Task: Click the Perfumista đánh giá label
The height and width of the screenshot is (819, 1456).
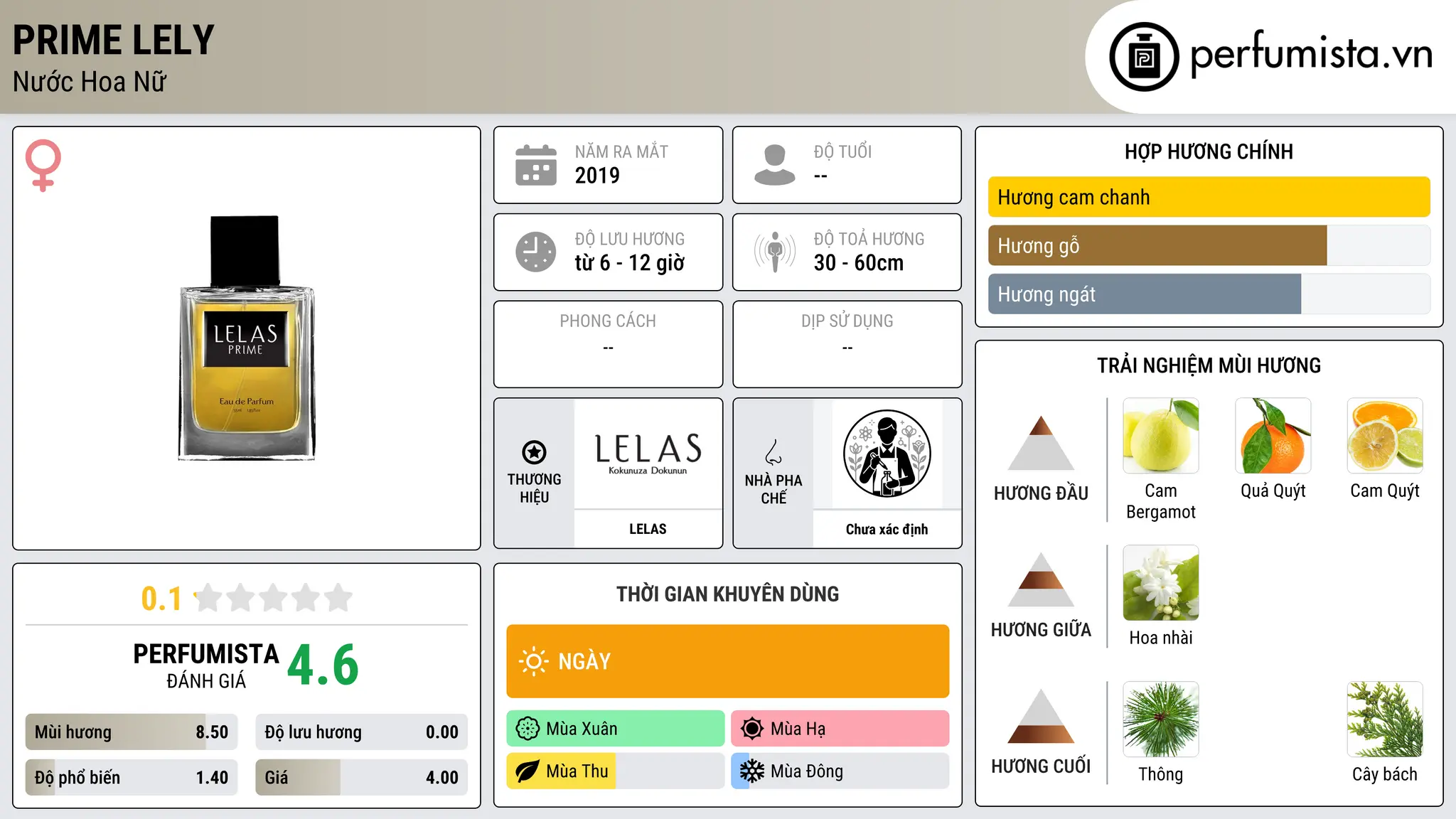Action: pos(206,666)
